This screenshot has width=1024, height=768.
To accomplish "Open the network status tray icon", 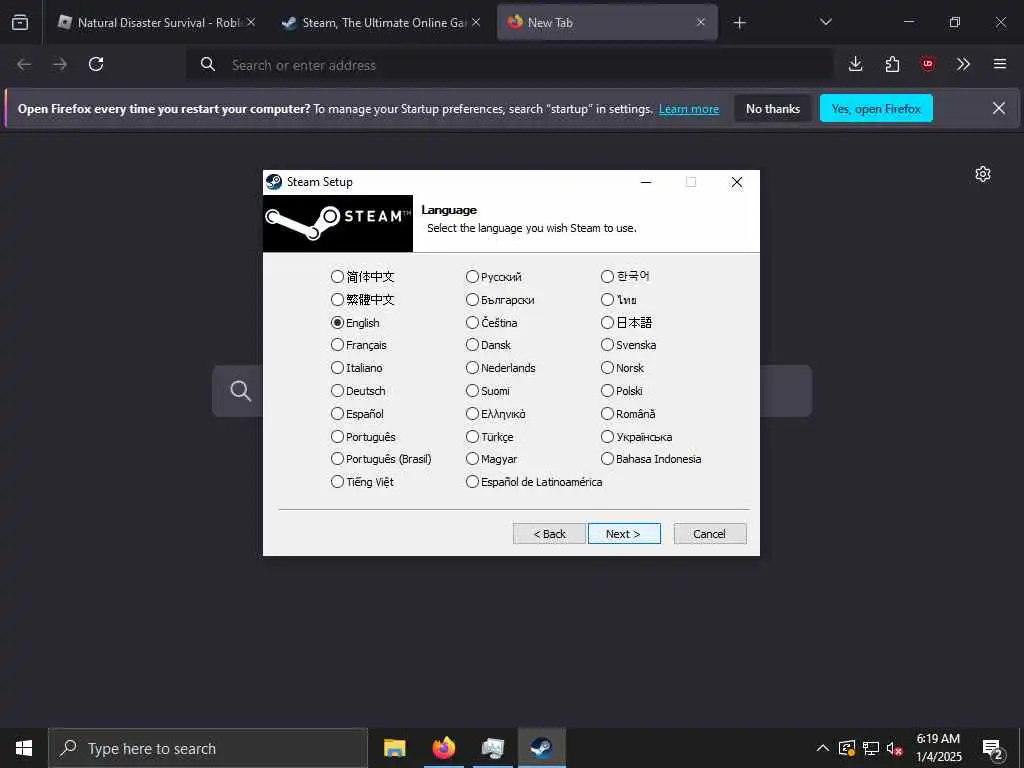I will coord(871,748).
